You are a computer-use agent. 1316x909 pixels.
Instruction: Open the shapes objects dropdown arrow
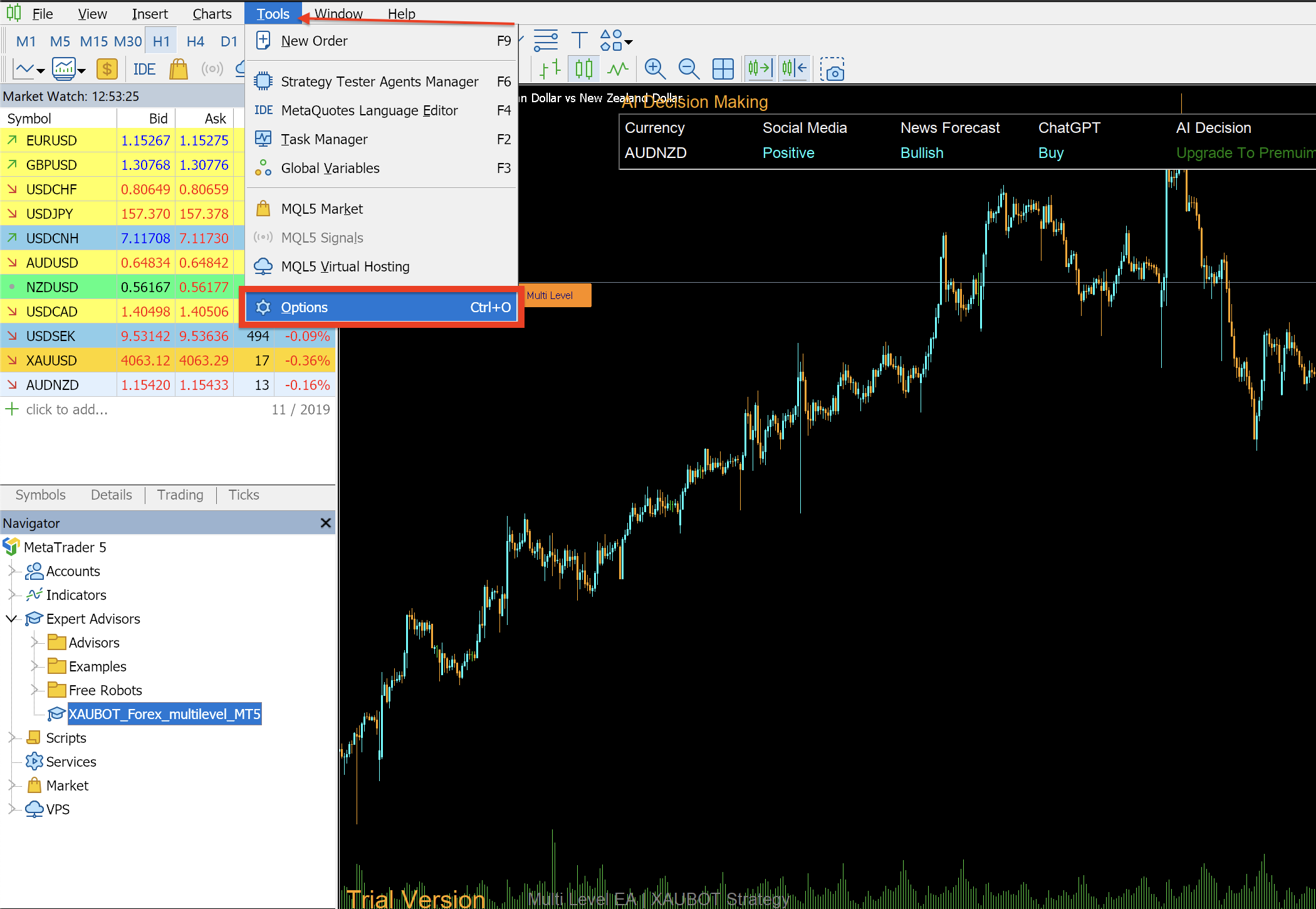(629, 43)
